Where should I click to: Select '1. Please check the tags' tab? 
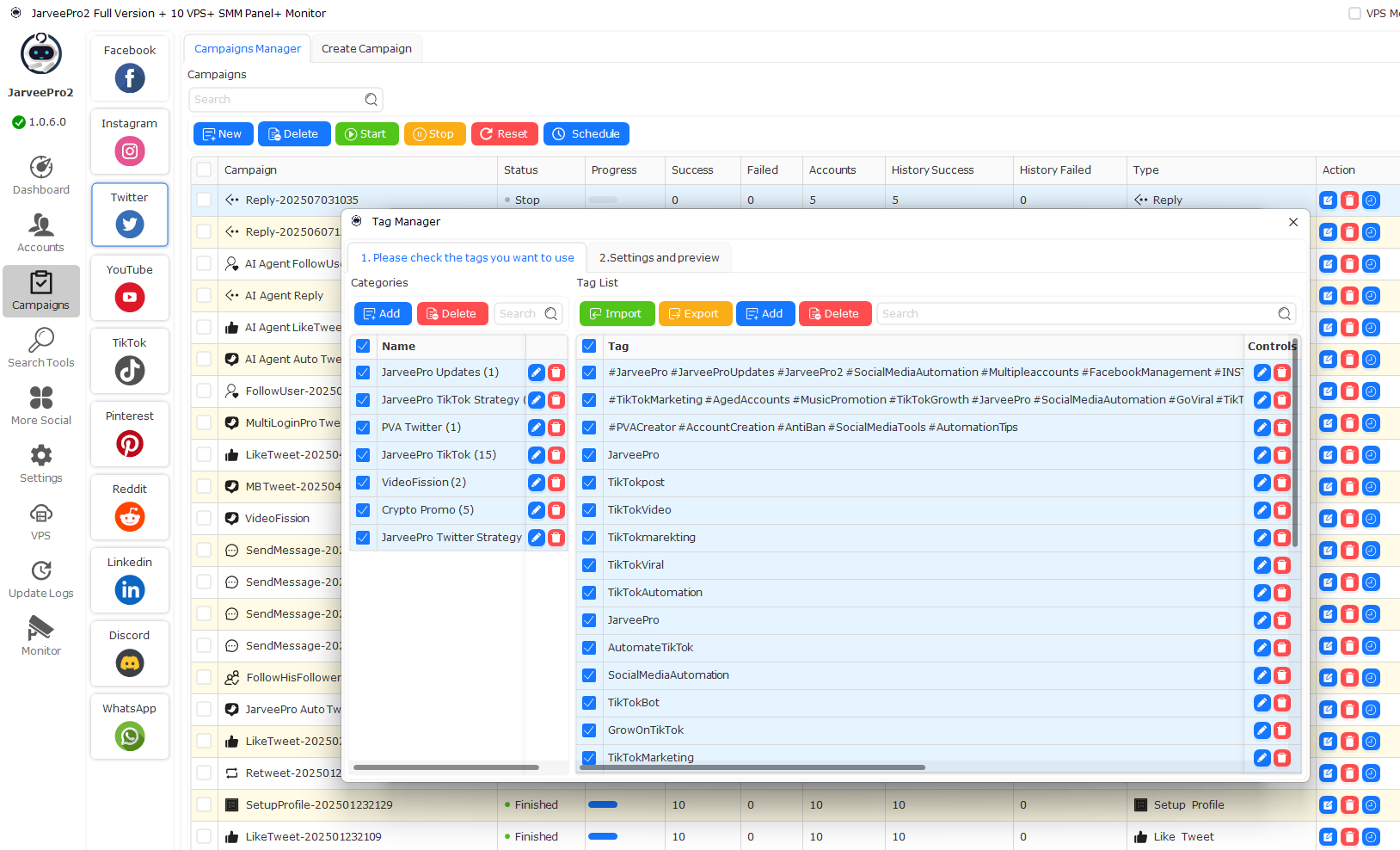(x=467, y=258)
